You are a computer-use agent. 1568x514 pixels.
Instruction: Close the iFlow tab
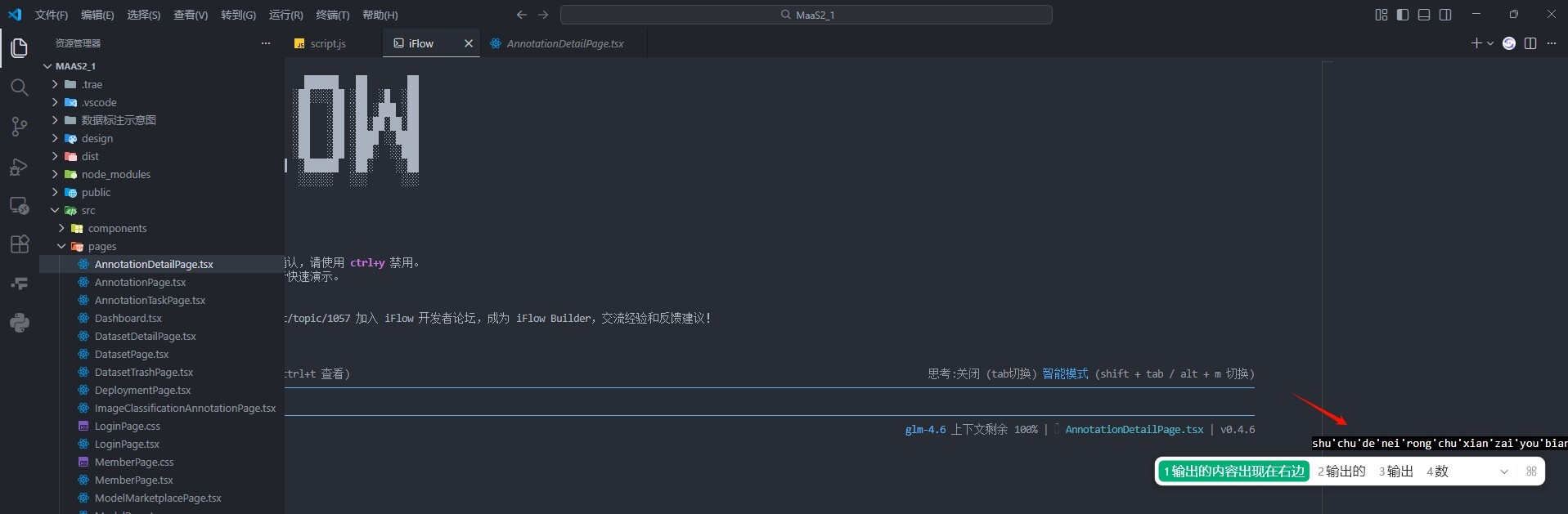click(469, 43)
